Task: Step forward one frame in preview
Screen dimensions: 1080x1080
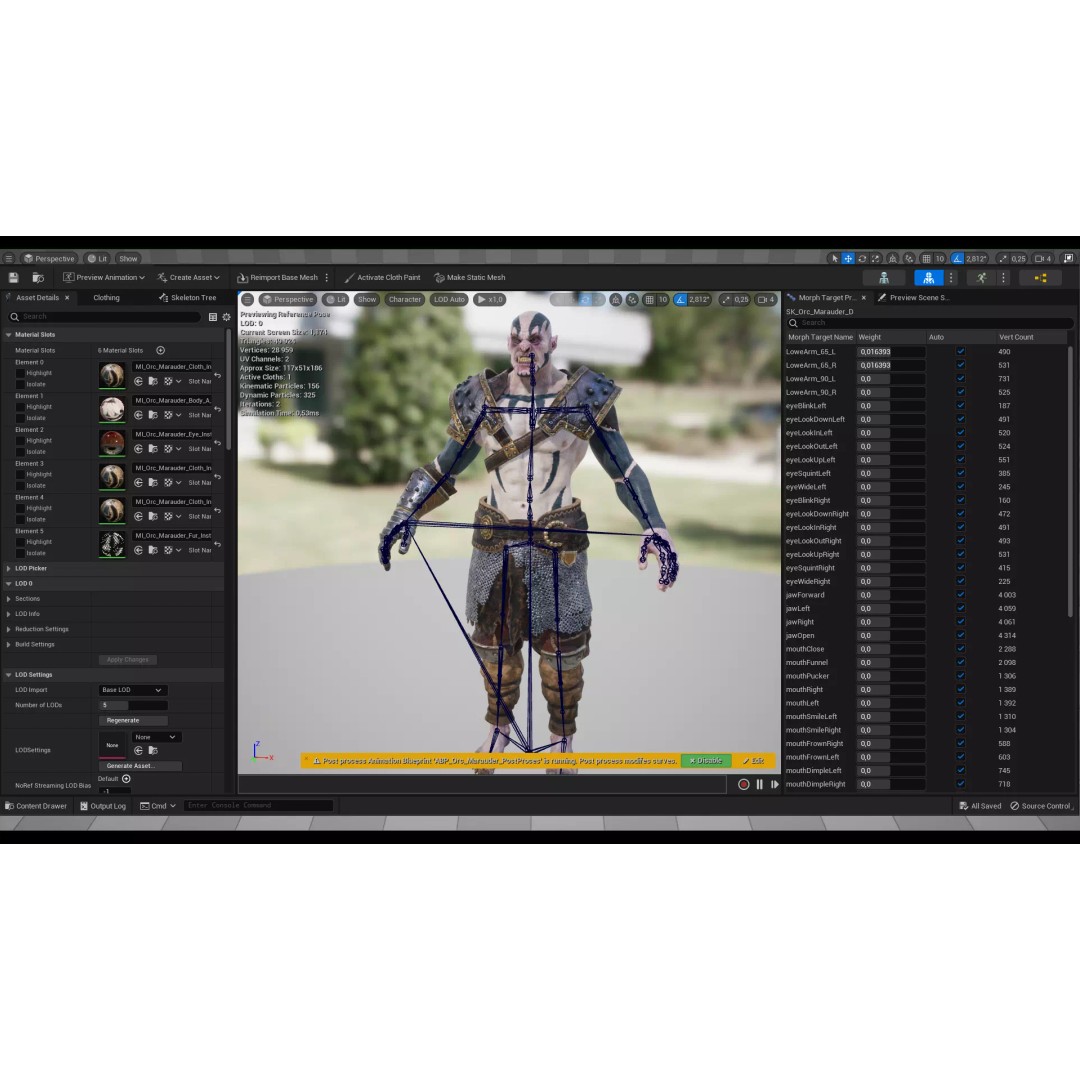Action: point(775,785)
